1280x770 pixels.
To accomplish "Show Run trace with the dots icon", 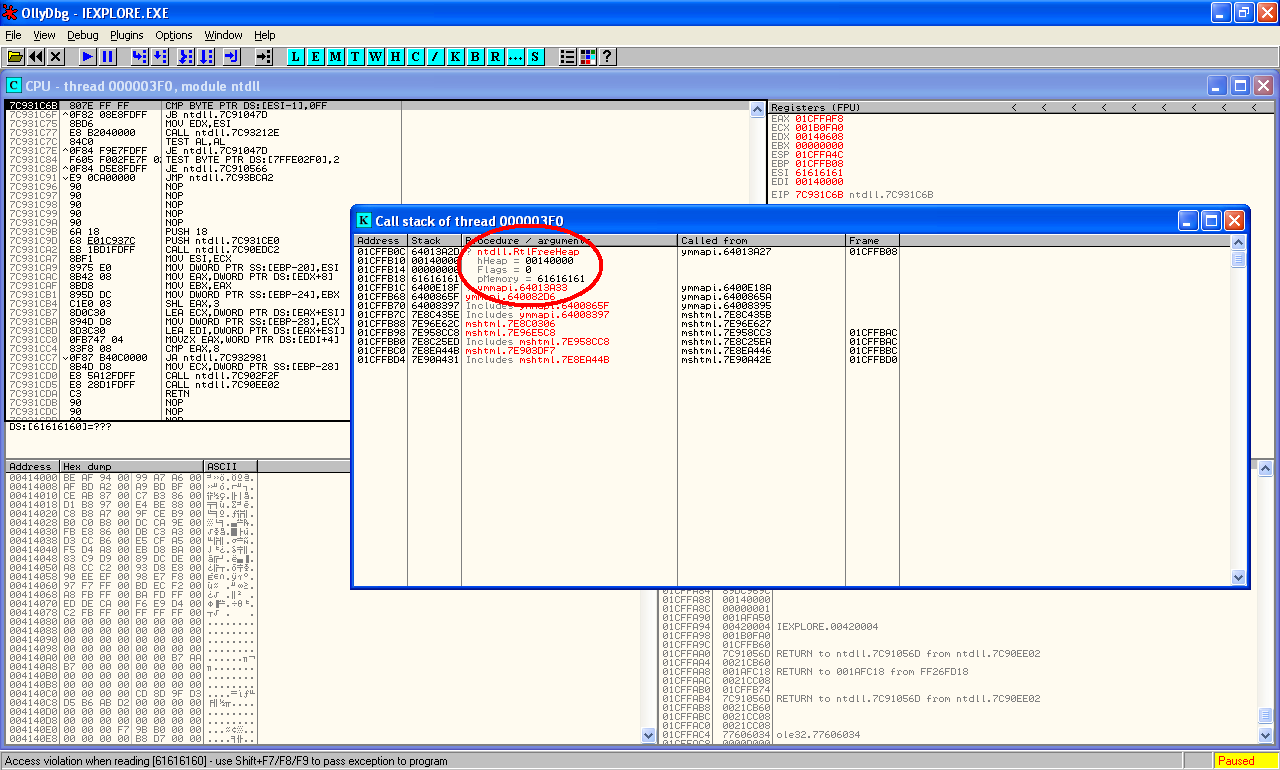I will pyautogui.click(x=515, y=57).
